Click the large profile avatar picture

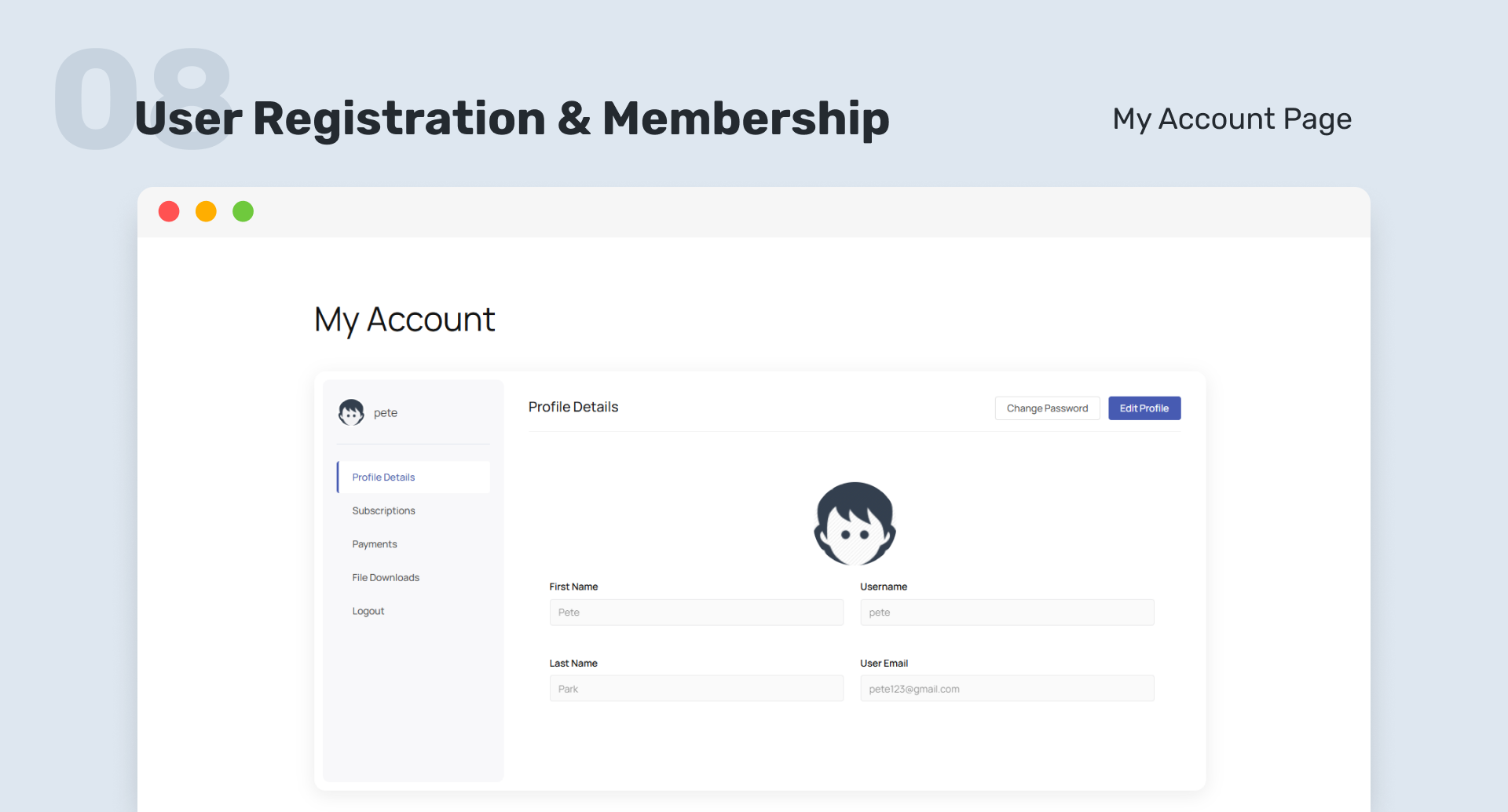[855, 523]
